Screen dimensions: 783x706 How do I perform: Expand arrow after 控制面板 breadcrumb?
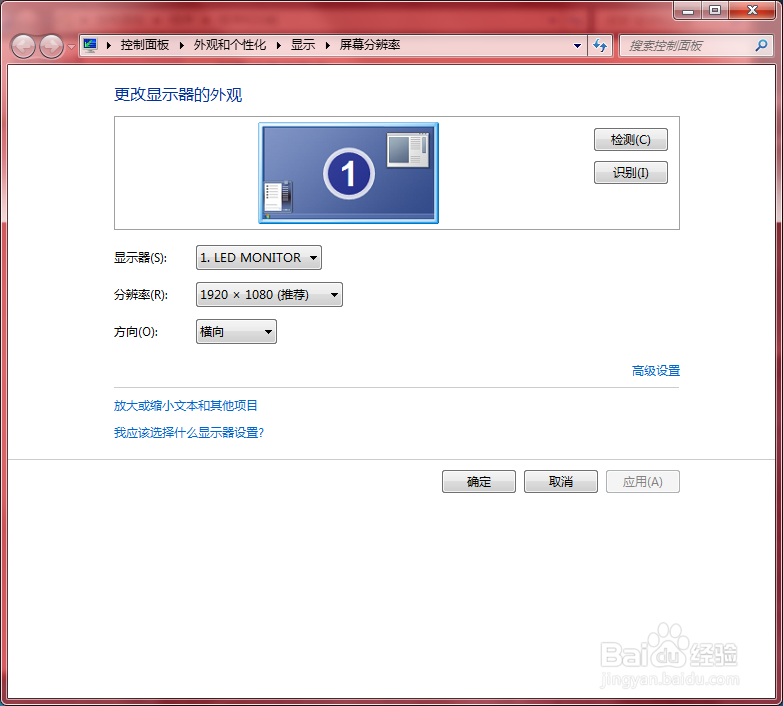(182, 45)
